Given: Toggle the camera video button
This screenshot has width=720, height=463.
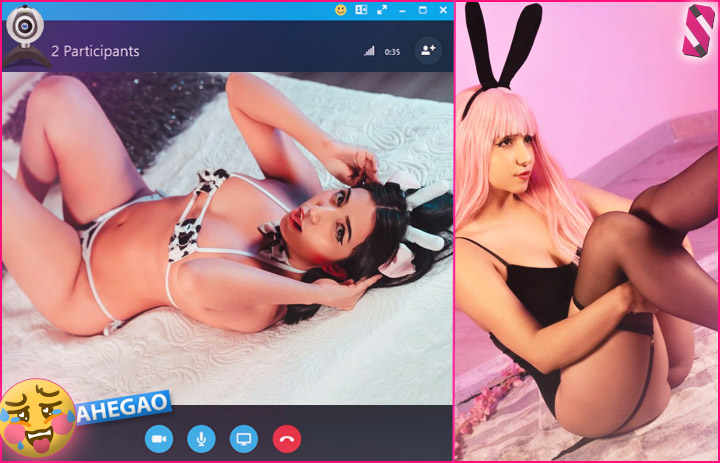Looking at the screenshot, I should point(159,439).
